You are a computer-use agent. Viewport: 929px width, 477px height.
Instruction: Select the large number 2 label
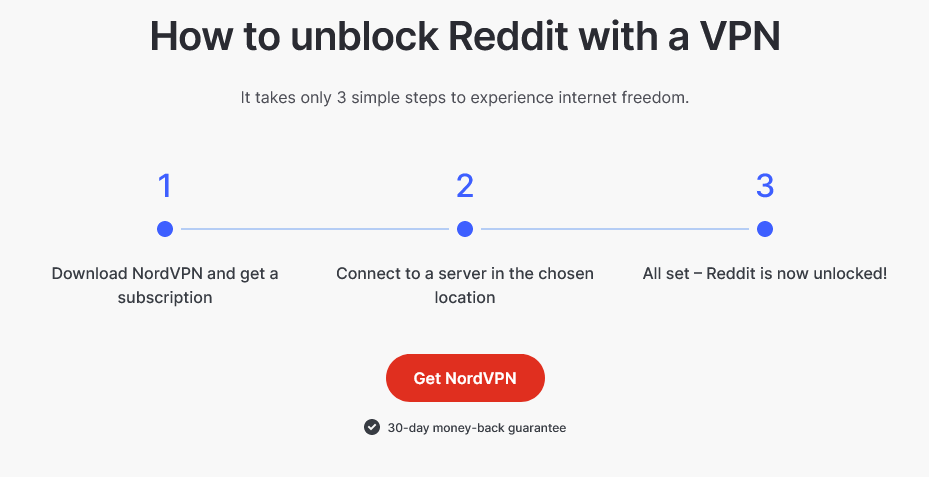tap(465, 186)
